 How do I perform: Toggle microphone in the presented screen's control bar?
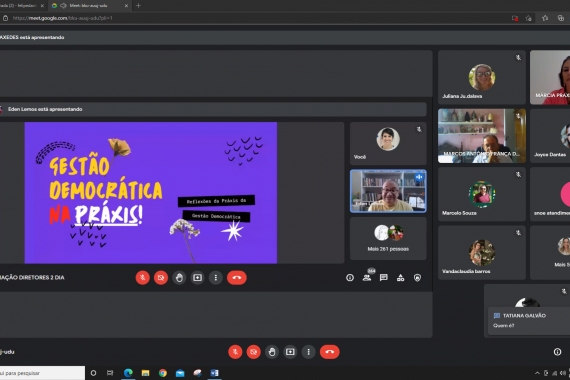pos(142,278)
